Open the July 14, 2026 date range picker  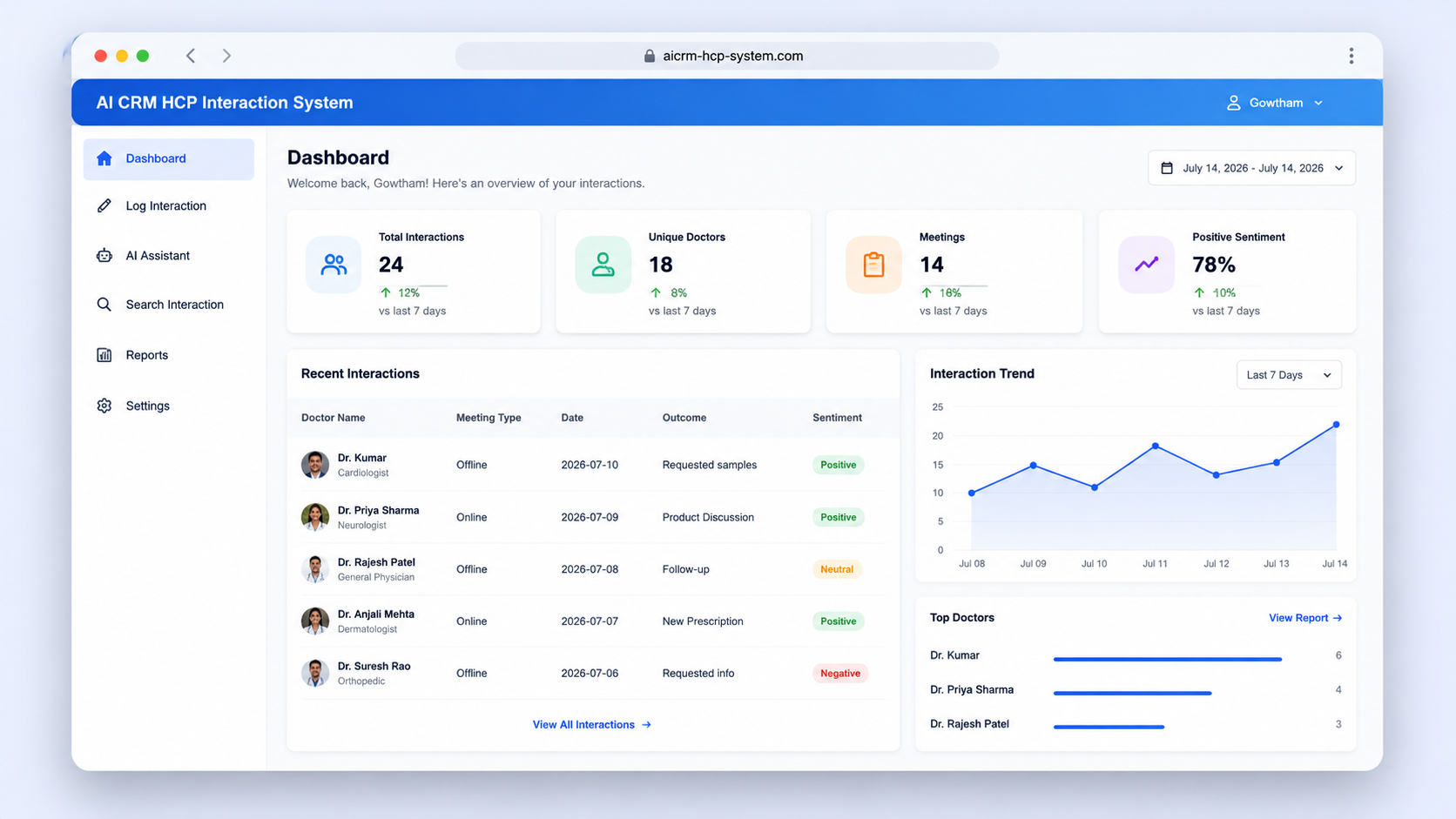point(1251,168)
